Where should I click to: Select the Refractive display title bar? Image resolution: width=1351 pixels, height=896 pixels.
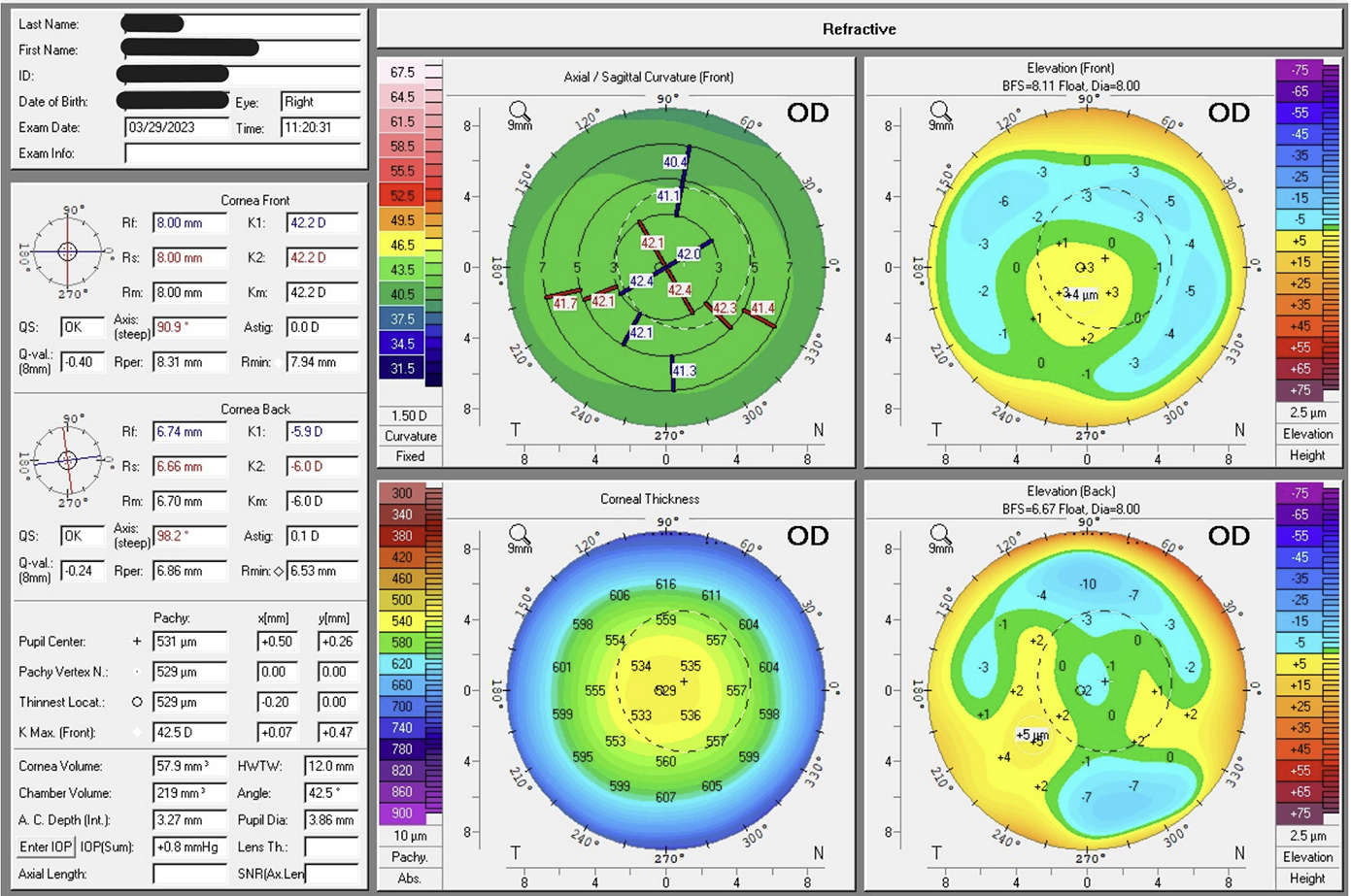tap(859, 29)
